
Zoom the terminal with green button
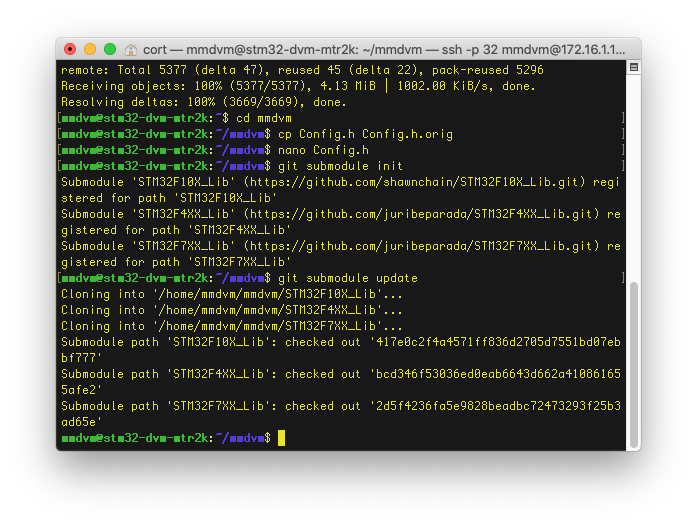[x=110, y=49]
